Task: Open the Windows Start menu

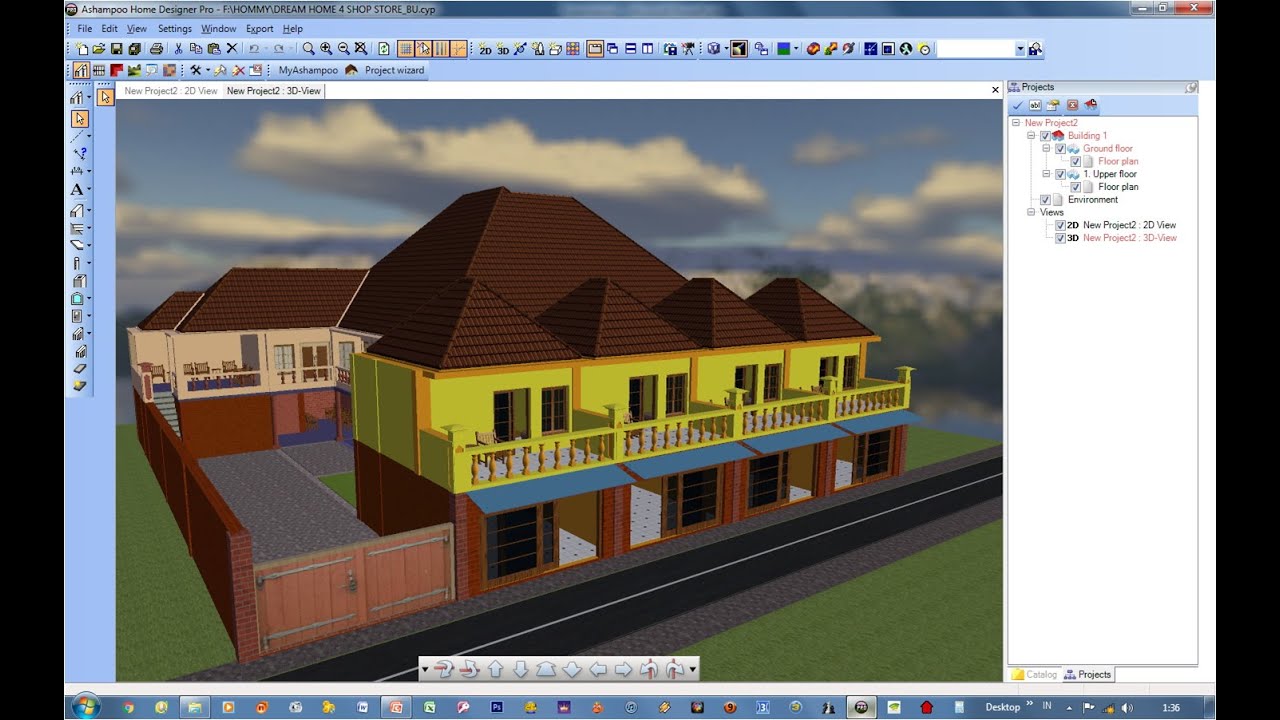Action: [86, 706]
